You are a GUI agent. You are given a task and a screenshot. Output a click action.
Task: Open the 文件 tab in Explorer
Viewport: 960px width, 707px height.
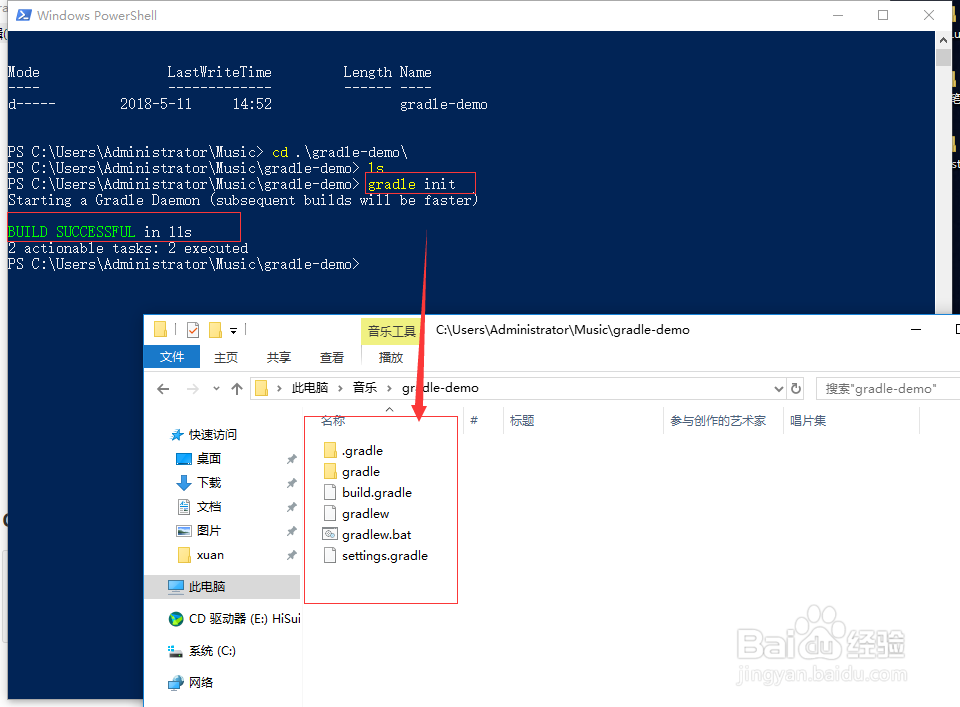pos(171,357)
